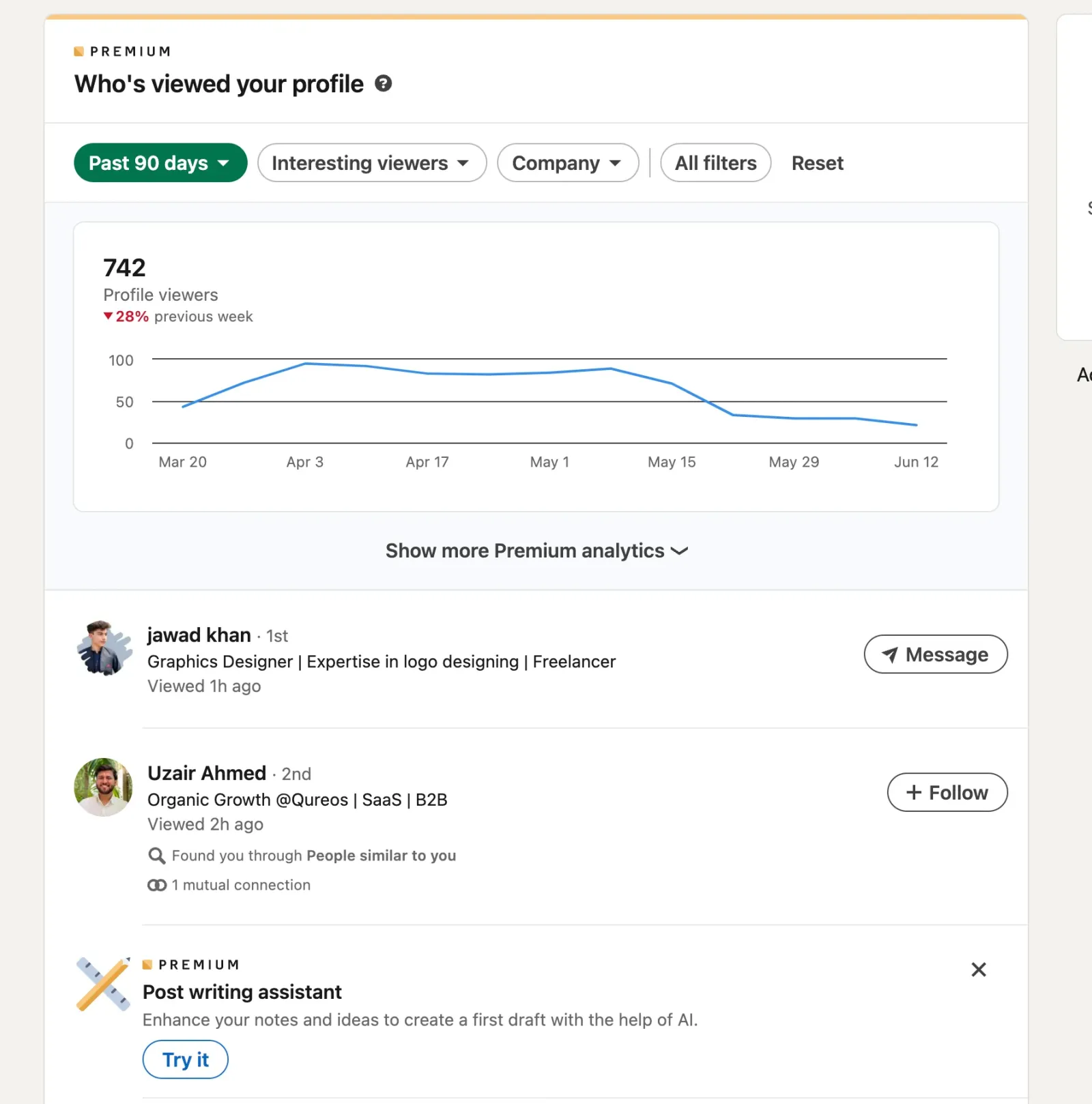Click the help icon beside Who's viewed your profile
1092x1104 pixels.
pyautogui.click(x=384, y=83)
